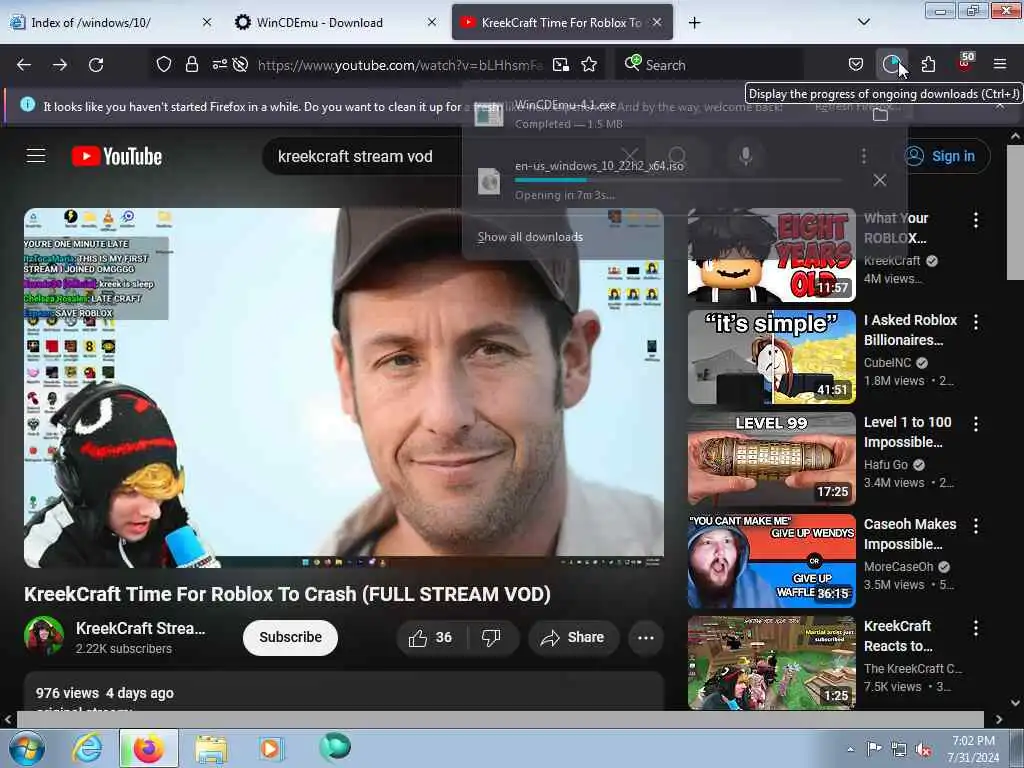This screenshot has height=768, width=1024.
Task: Click Show all downloads
Action: coord(530,237)
